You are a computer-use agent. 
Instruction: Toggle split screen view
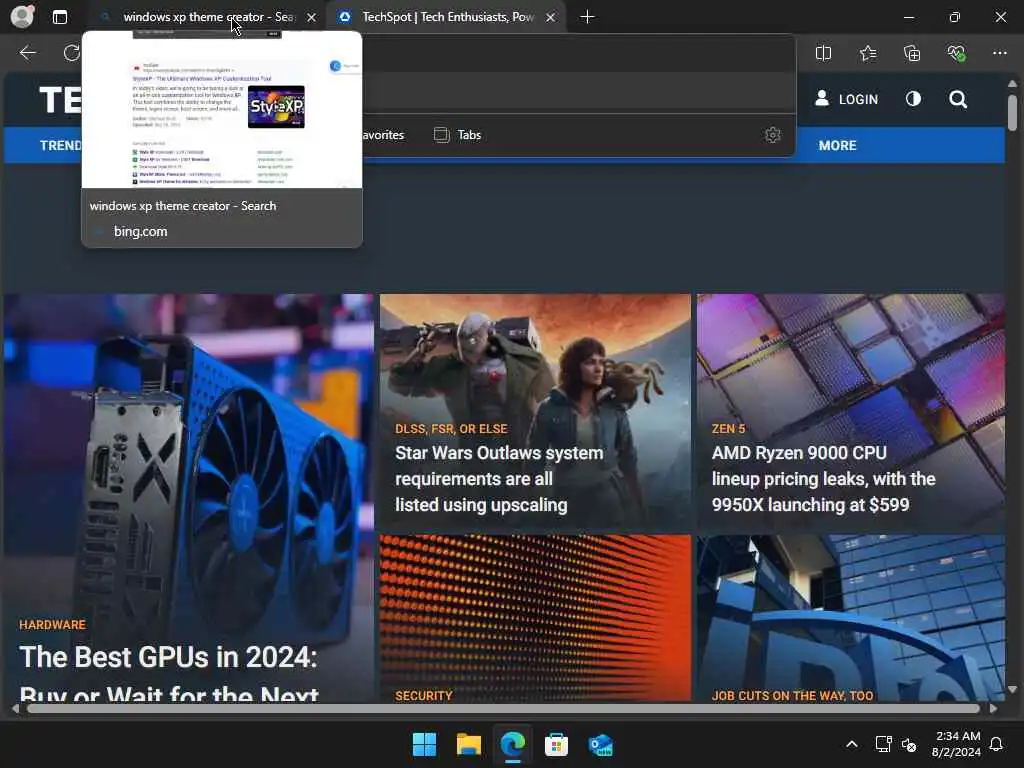(x=824, y=54)
